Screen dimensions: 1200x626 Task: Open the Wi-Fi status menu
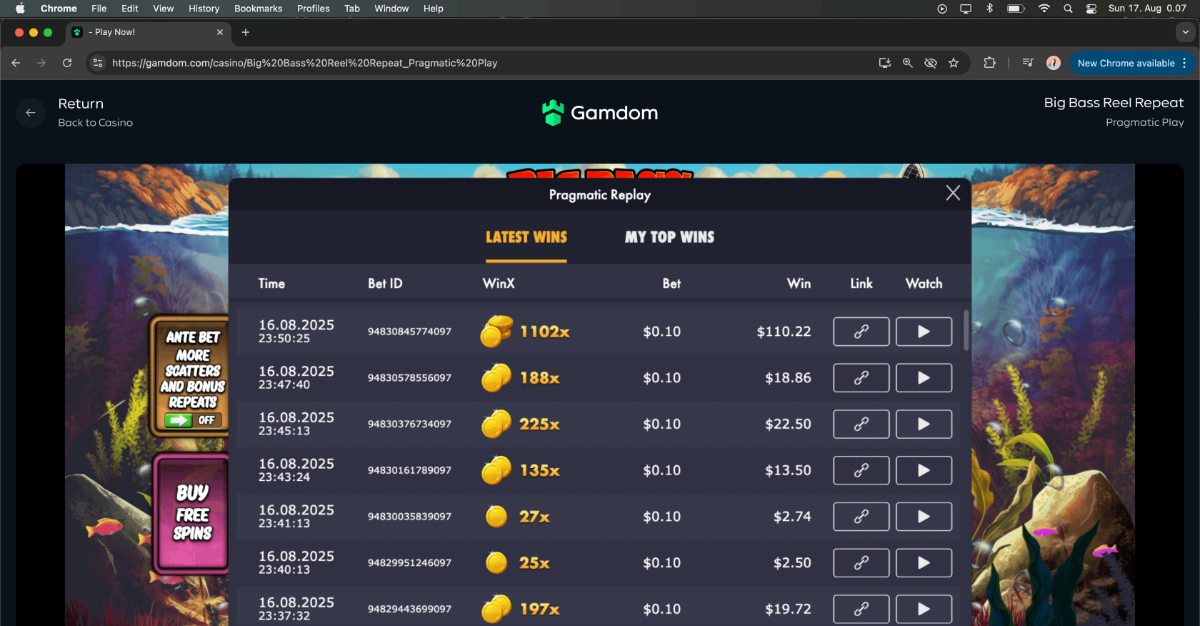pos(1044,8)
